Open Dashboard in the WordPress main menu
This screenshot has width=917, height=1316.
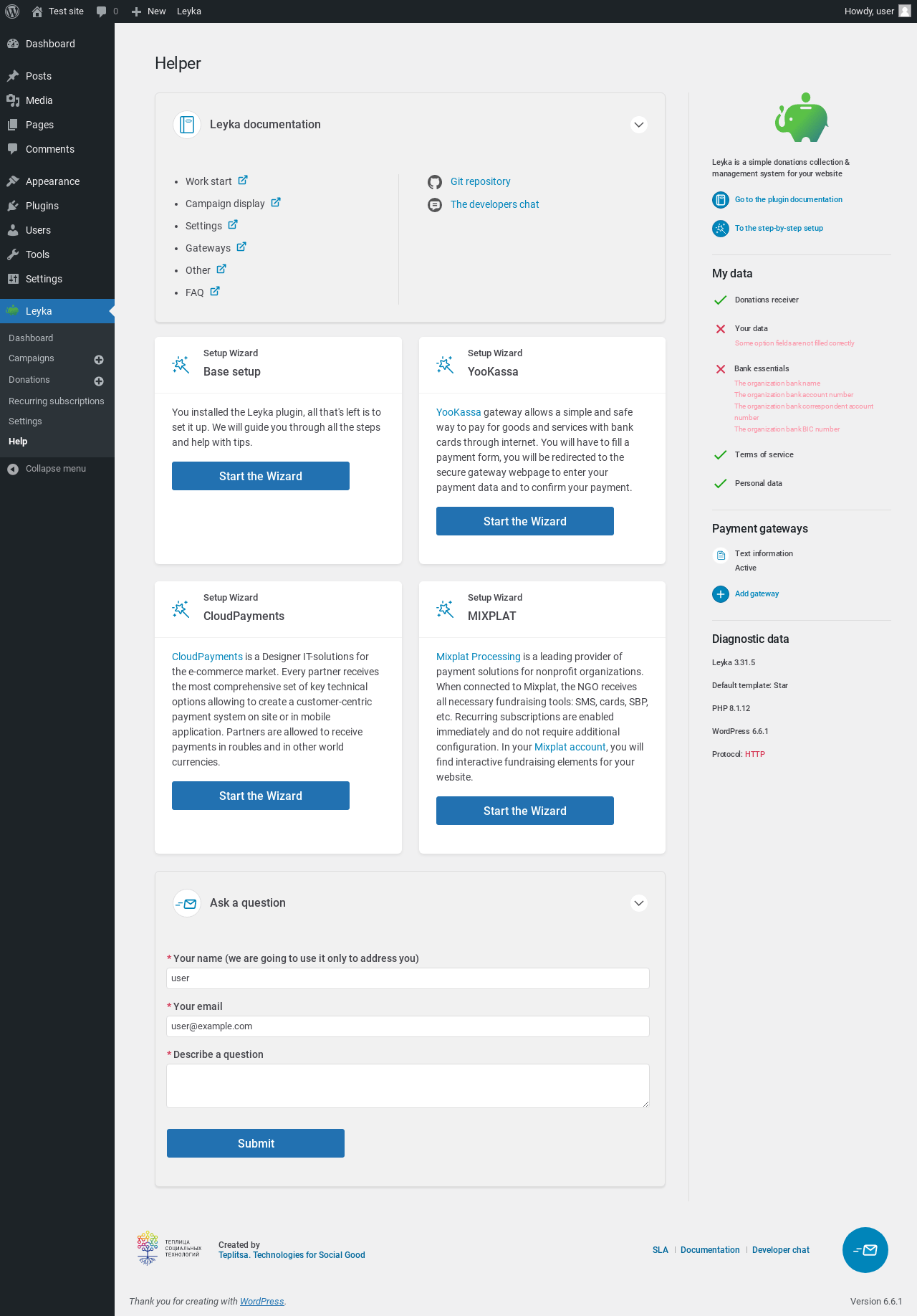tap(57, 44)
